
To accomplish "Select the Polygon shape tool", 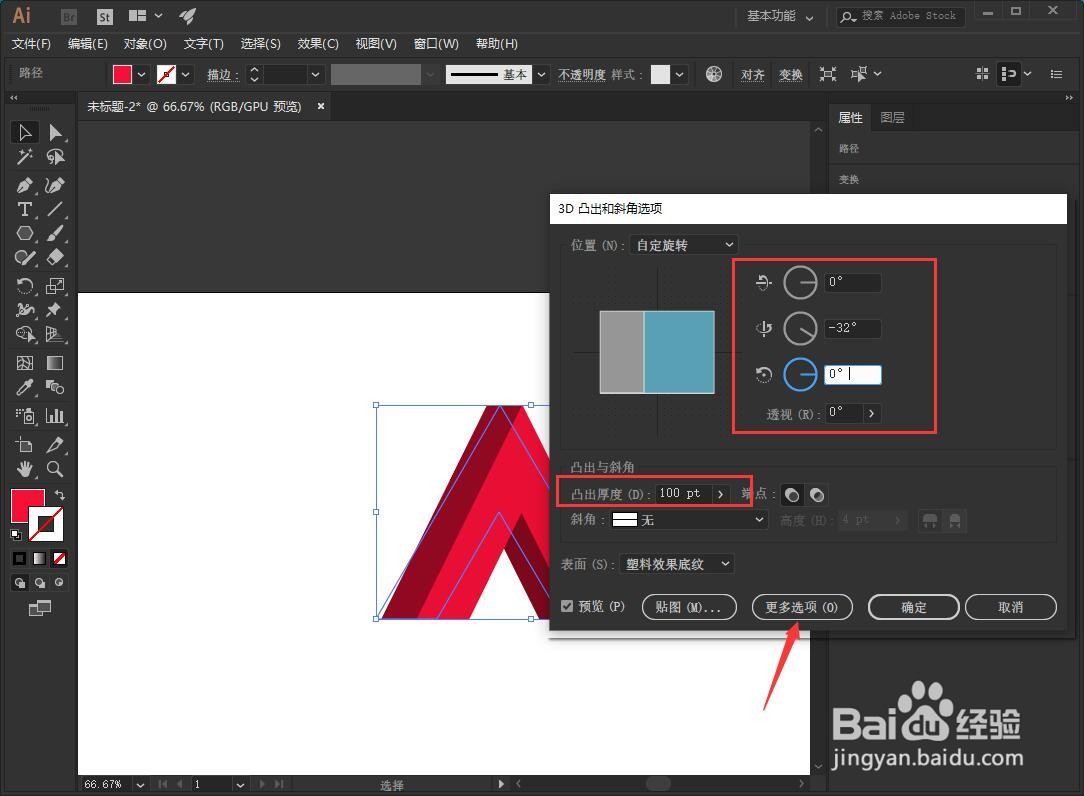I will coord(25,234).
